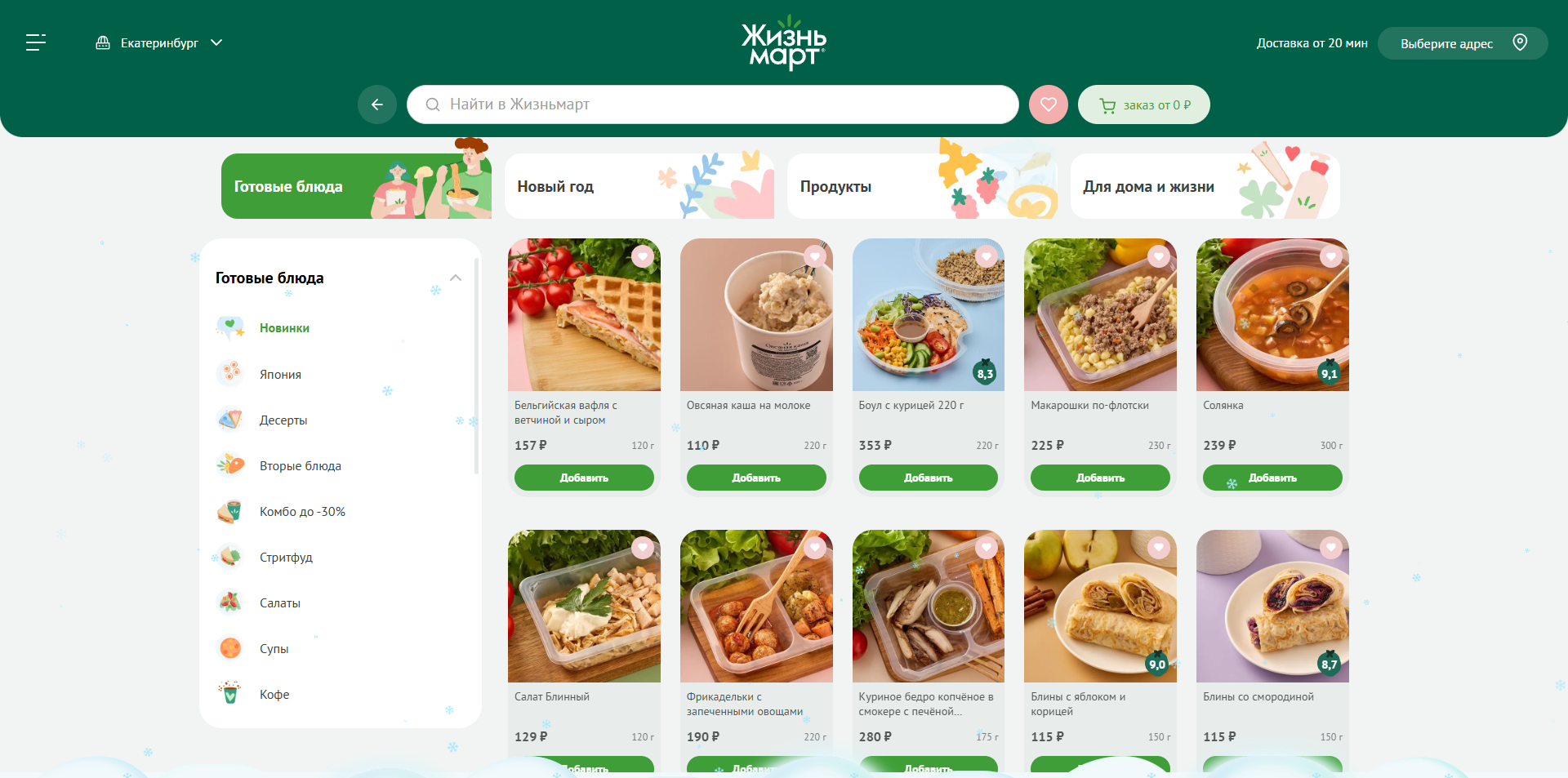This screenshot has width=1568, height=778.
Task: Select the Кофе category icon
Action: coord(230,694)
